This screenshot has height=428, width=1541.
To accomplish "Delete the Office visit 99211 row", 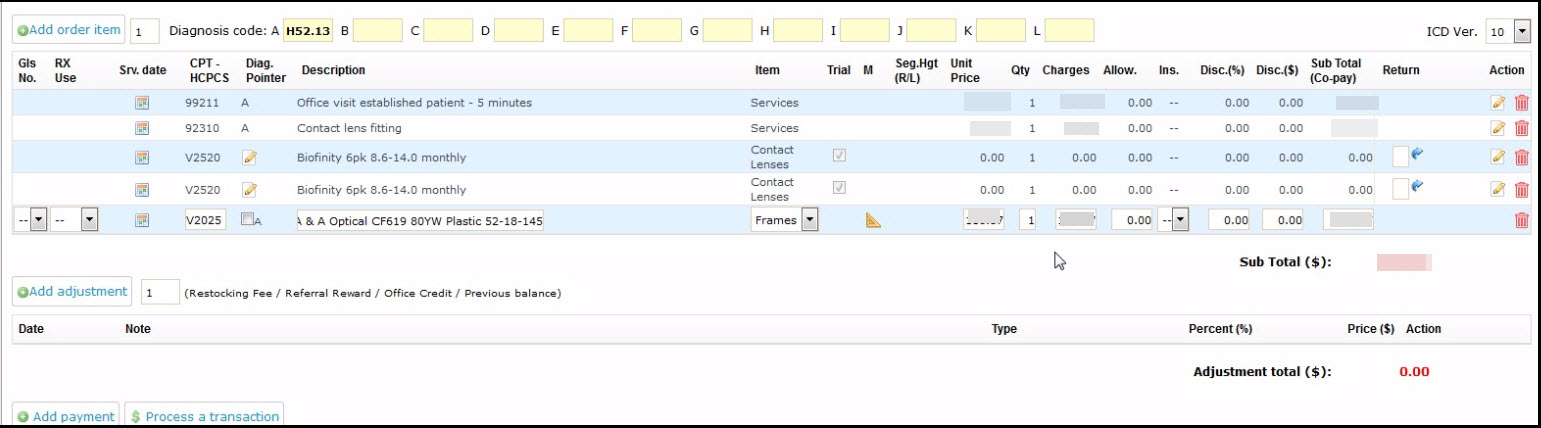I will coord(1521,102).
